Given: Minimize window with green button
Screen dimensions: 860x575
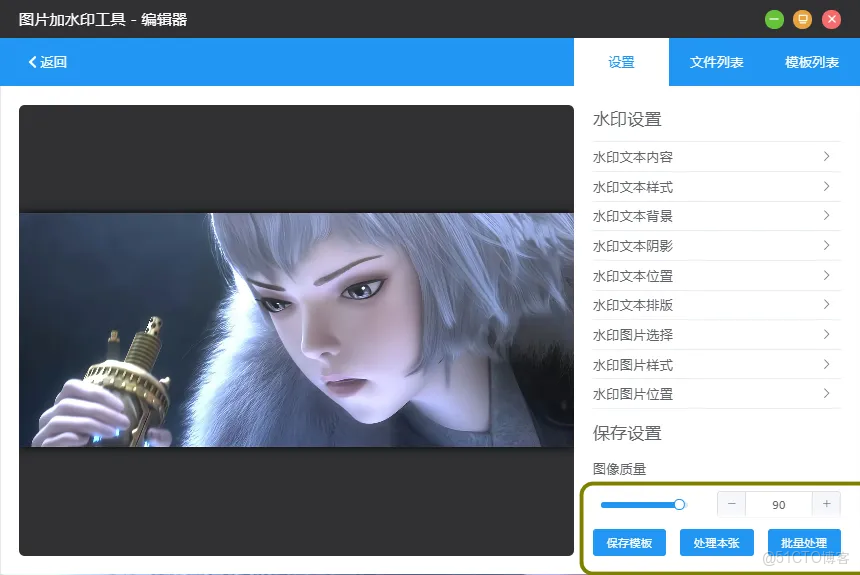Looking at the screenshot, I should (774, 20).
